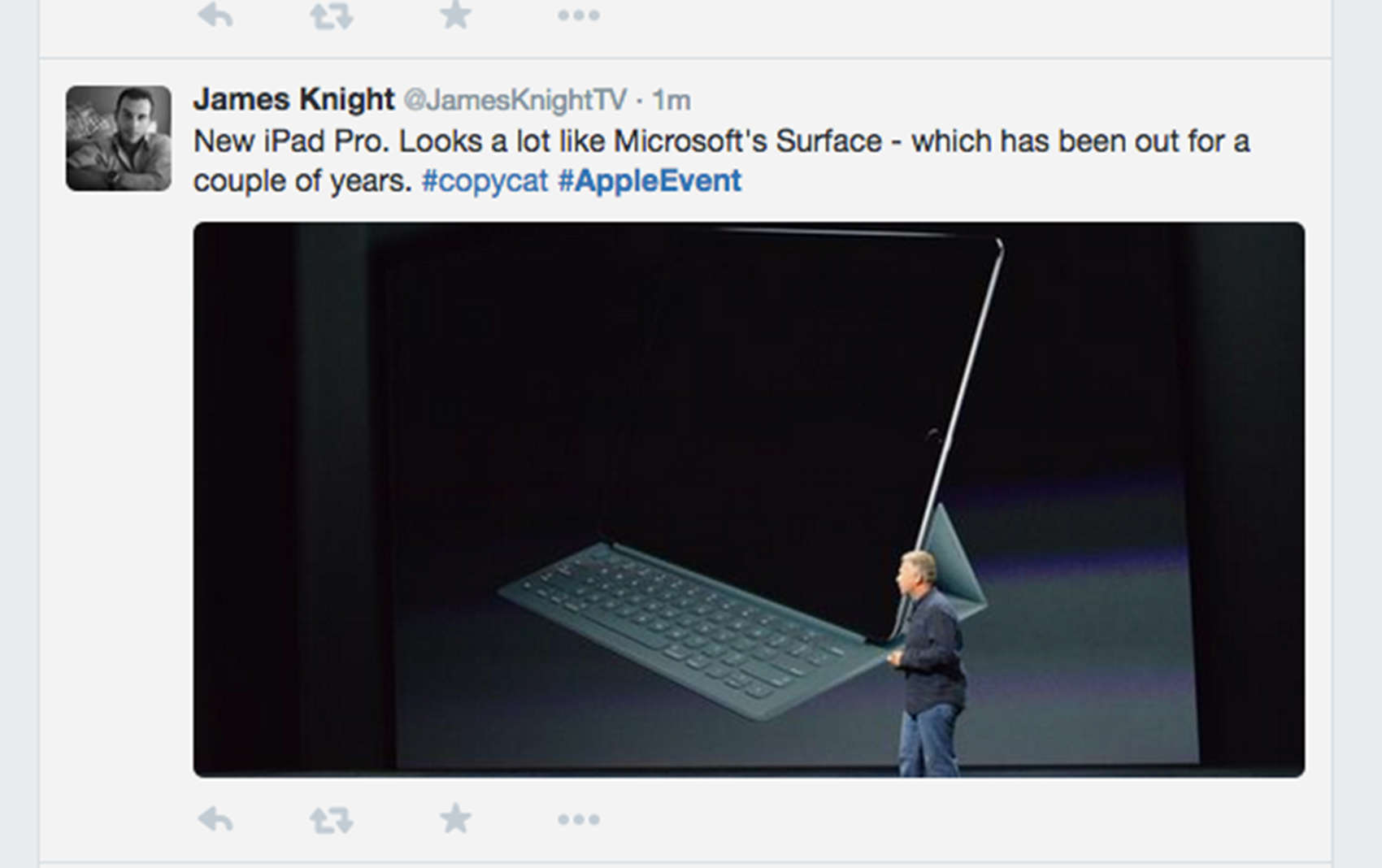
Task: Click the words 'Microsoft's Surface' in the tweet
Action: 747,141
